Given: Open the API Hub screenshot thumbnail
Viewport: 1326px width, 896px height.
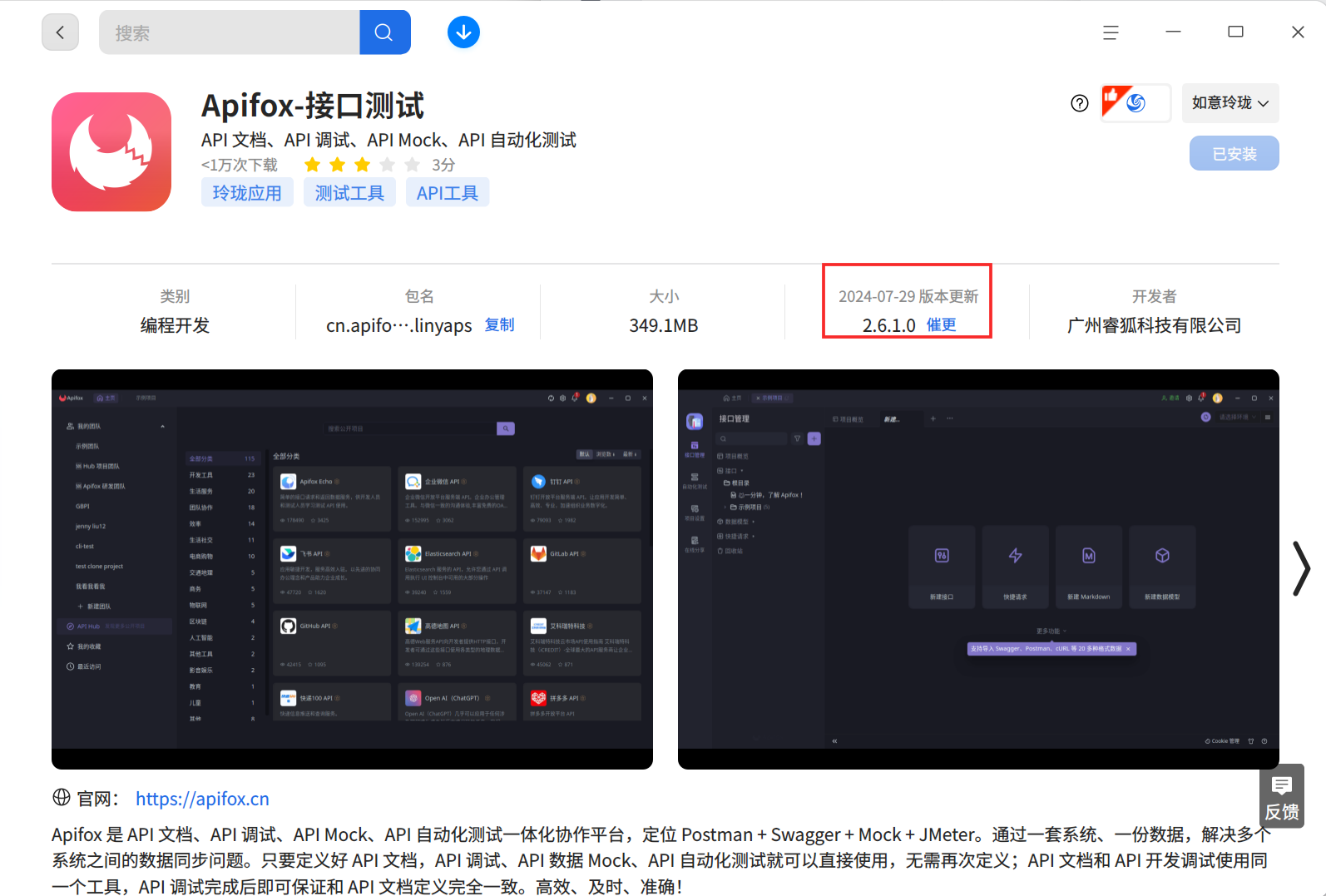Looking at the screenshot, I should pyautogui.click(x=352, y=569).
